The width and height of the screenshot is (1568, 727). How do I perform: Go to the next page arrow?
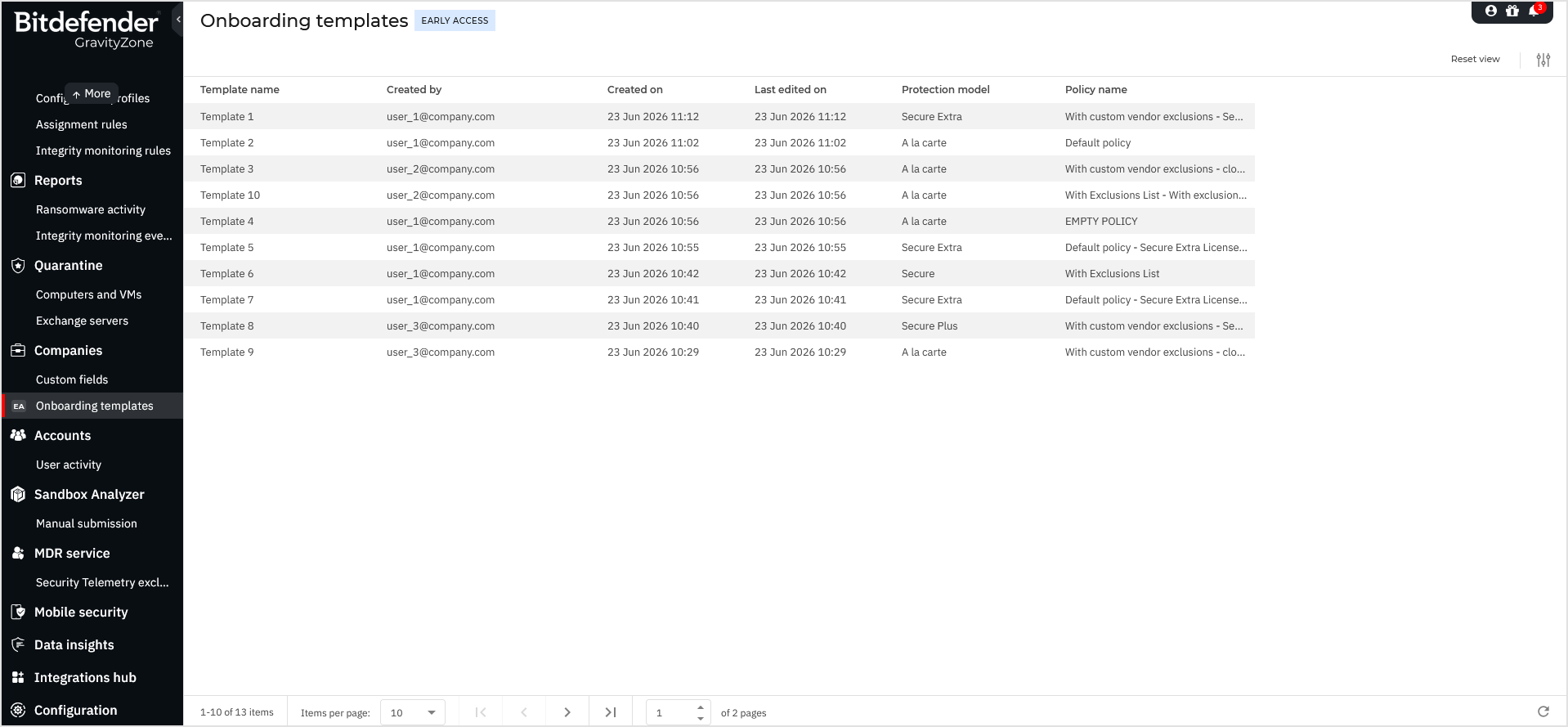pos(567,712)
